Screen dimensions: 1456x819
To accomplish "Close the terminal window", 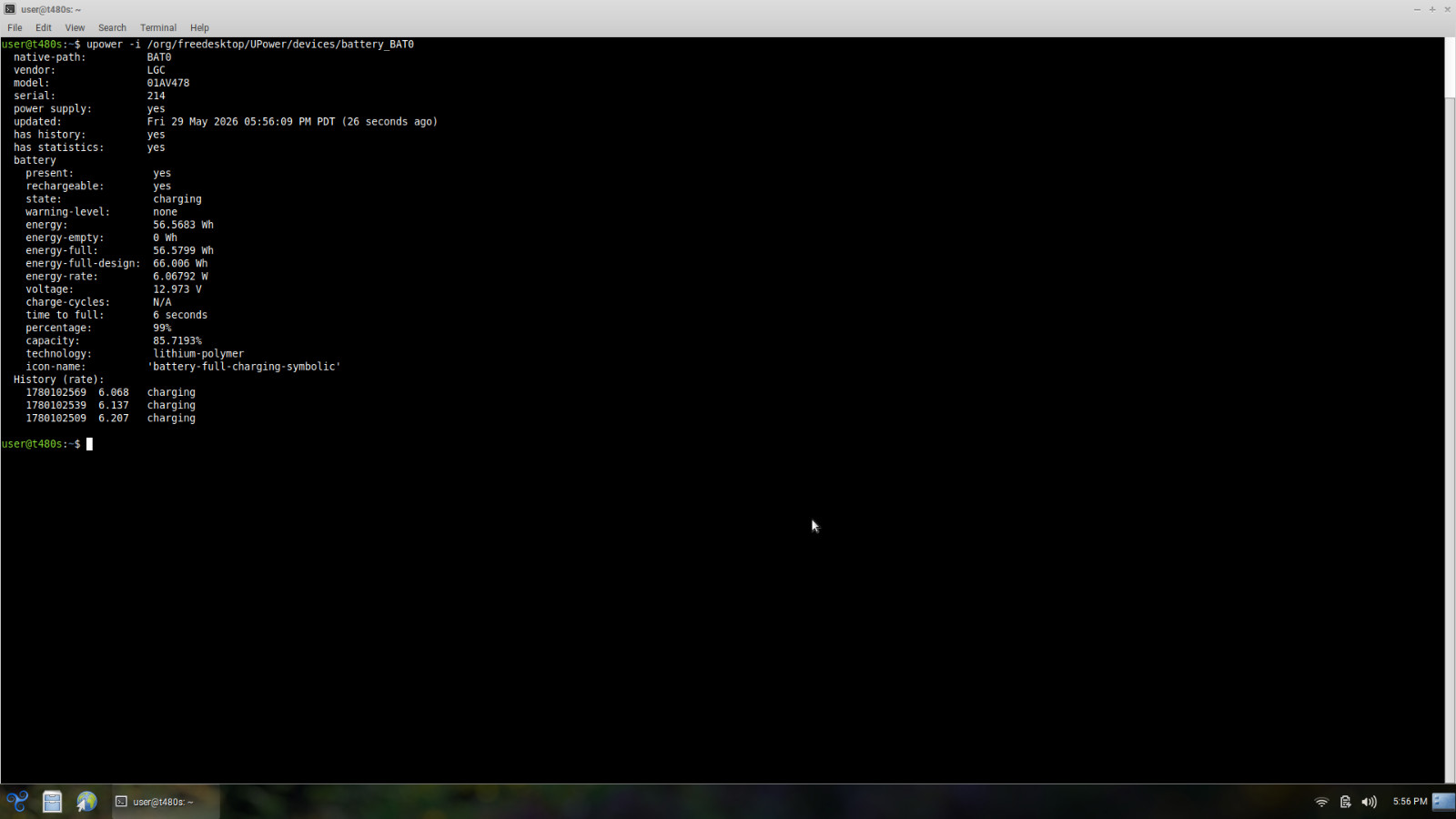I will 1447,9.
